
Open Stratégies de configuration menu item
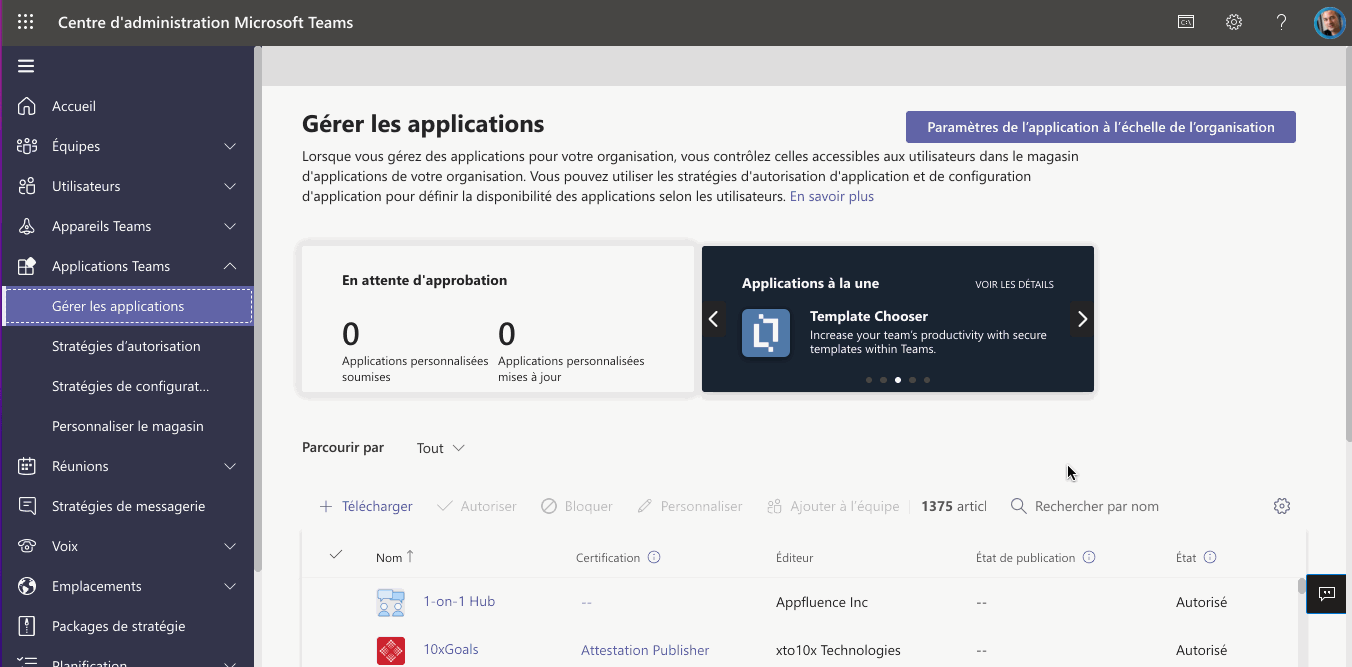(x=130, y=386)
